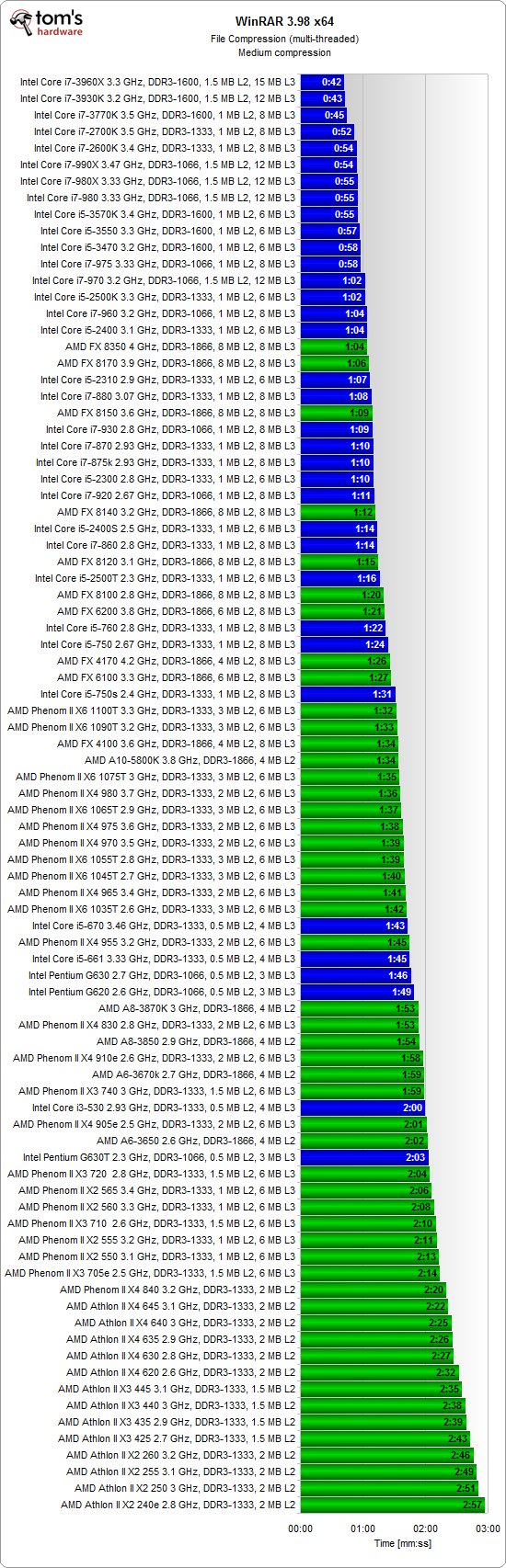The image size is (506, 1568).
Task: Select the AMD FX 8170 3.9 GHz label
Action: [177, 363]
